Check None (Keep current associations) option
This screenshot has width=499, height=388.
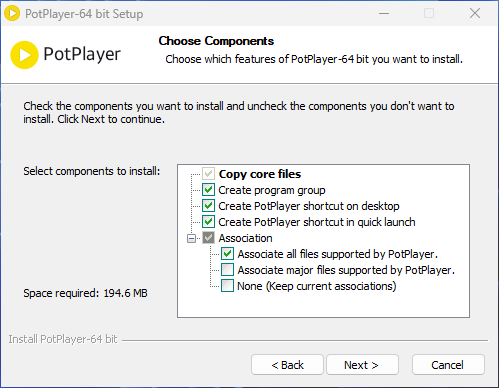click(227, 286)
